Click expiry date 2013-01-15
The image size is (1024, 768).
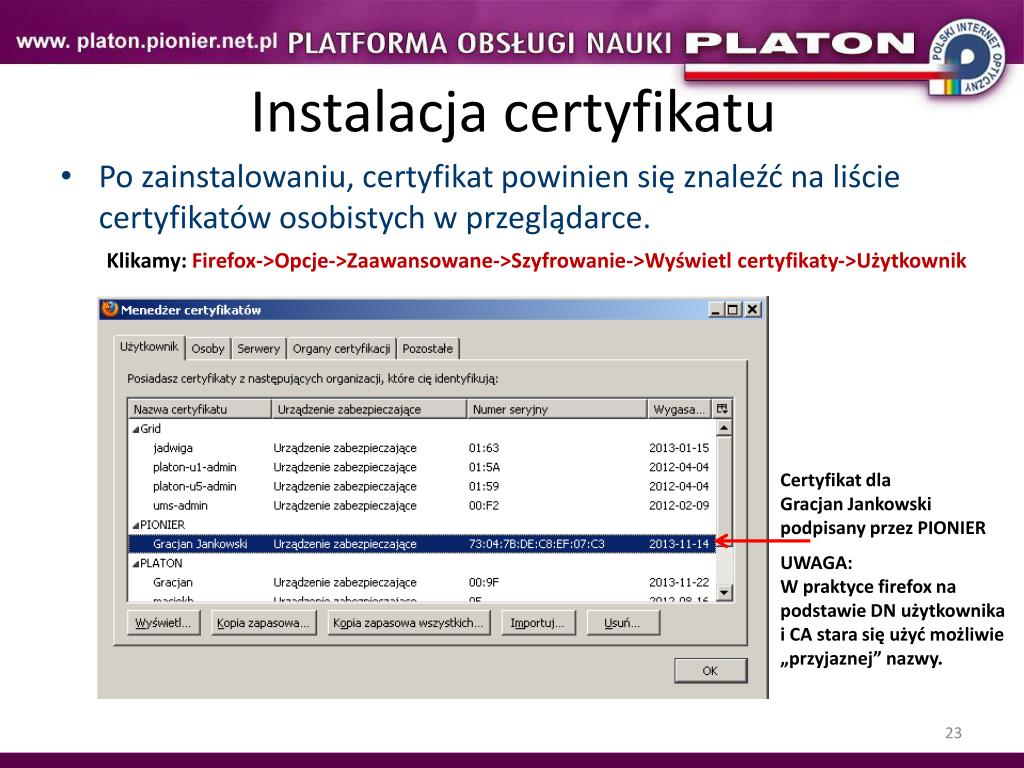(x=679, y=448)
